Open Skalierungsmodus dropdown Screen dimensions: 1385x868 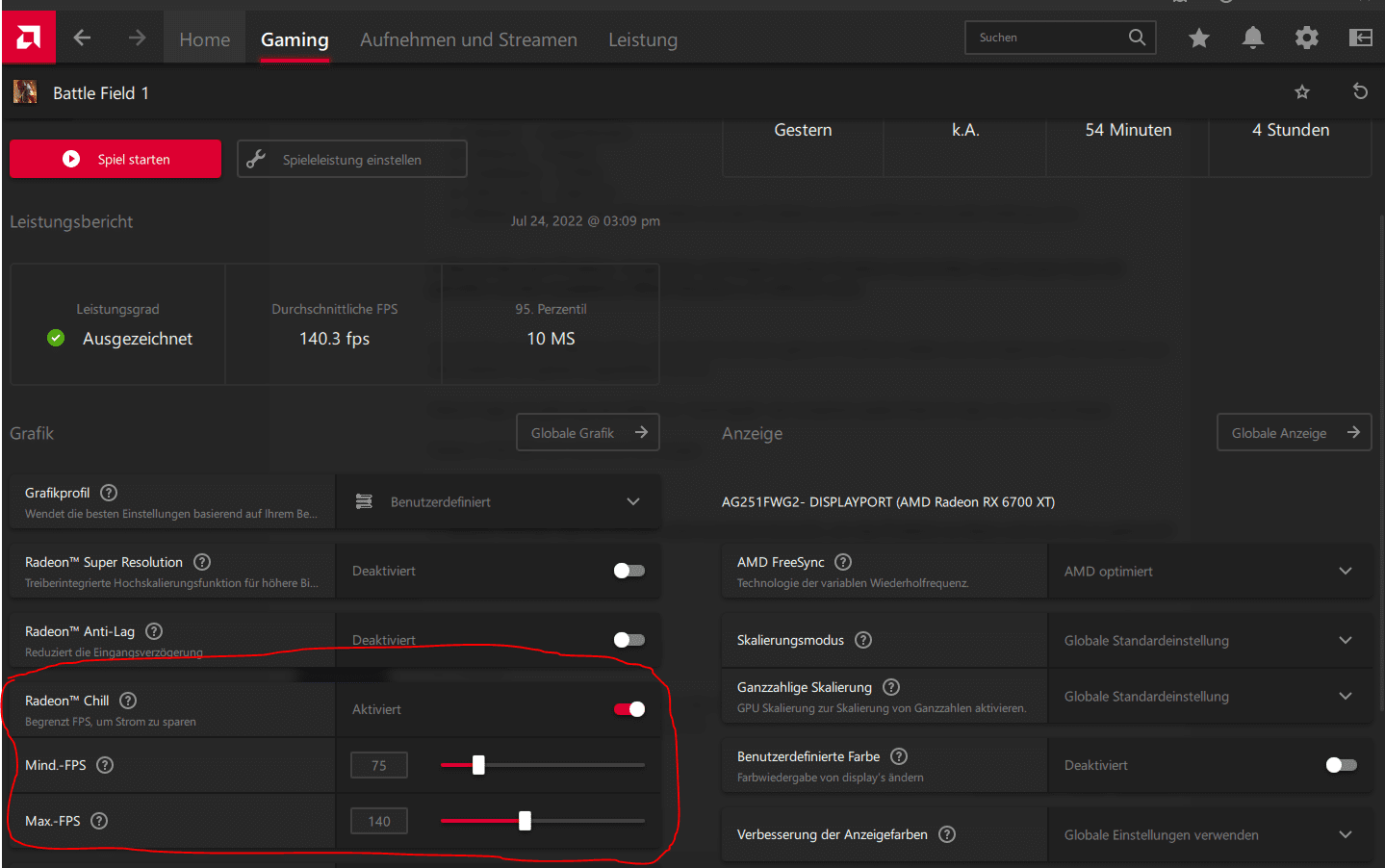1210,640
